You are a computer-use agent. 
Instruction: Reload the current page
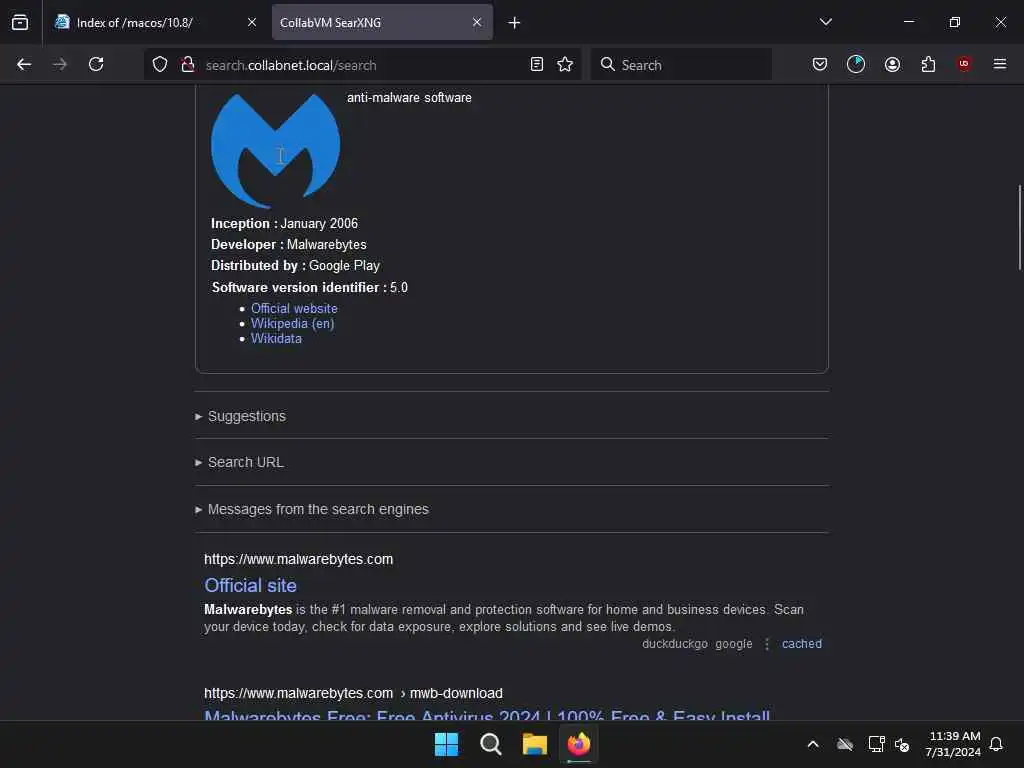pos(96,64)
